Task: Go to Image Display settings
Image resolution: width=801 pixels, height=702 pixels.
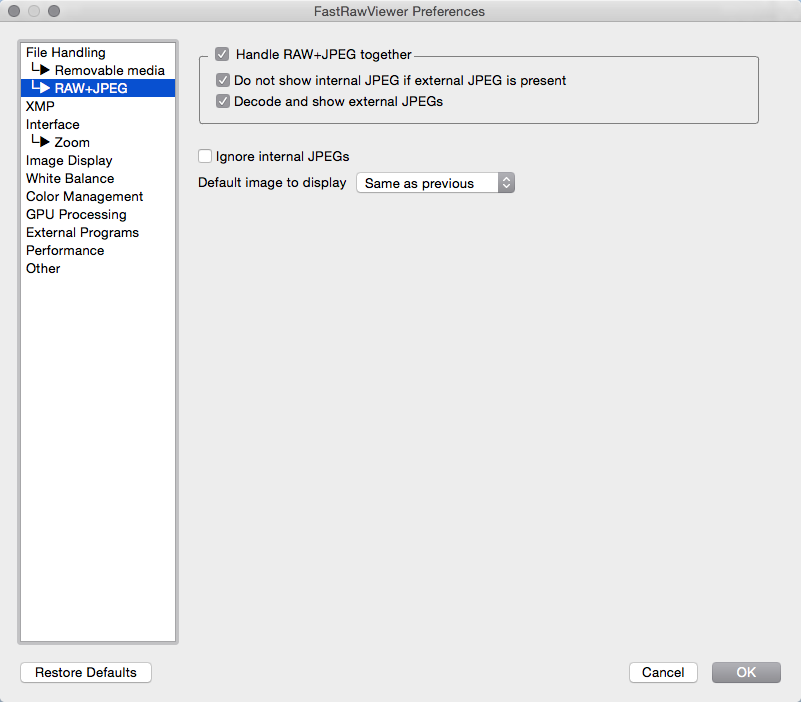Action: point(98,160)
